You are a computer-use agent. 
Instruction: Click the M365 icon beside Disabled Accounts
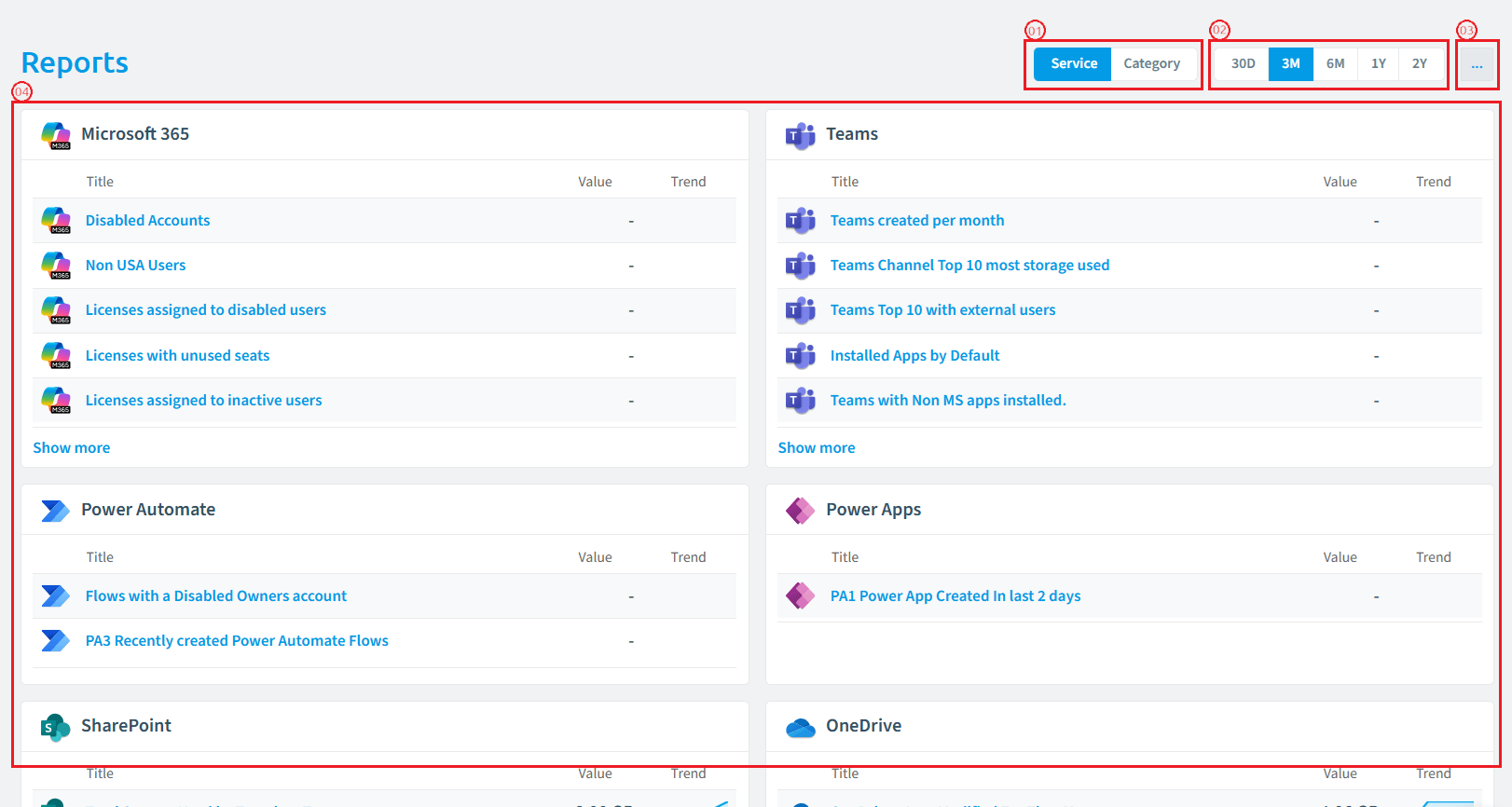click(56, 221)
